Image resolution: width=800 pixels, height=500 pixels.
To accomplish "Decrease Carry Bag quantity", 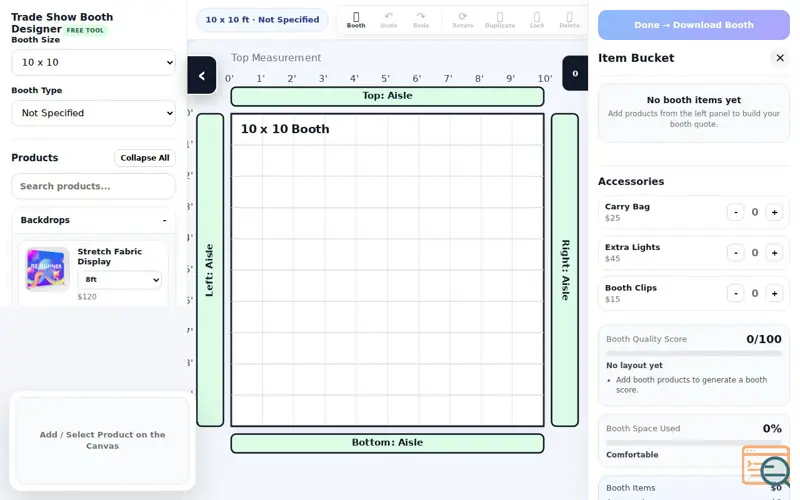I will [x=735, y=212].
